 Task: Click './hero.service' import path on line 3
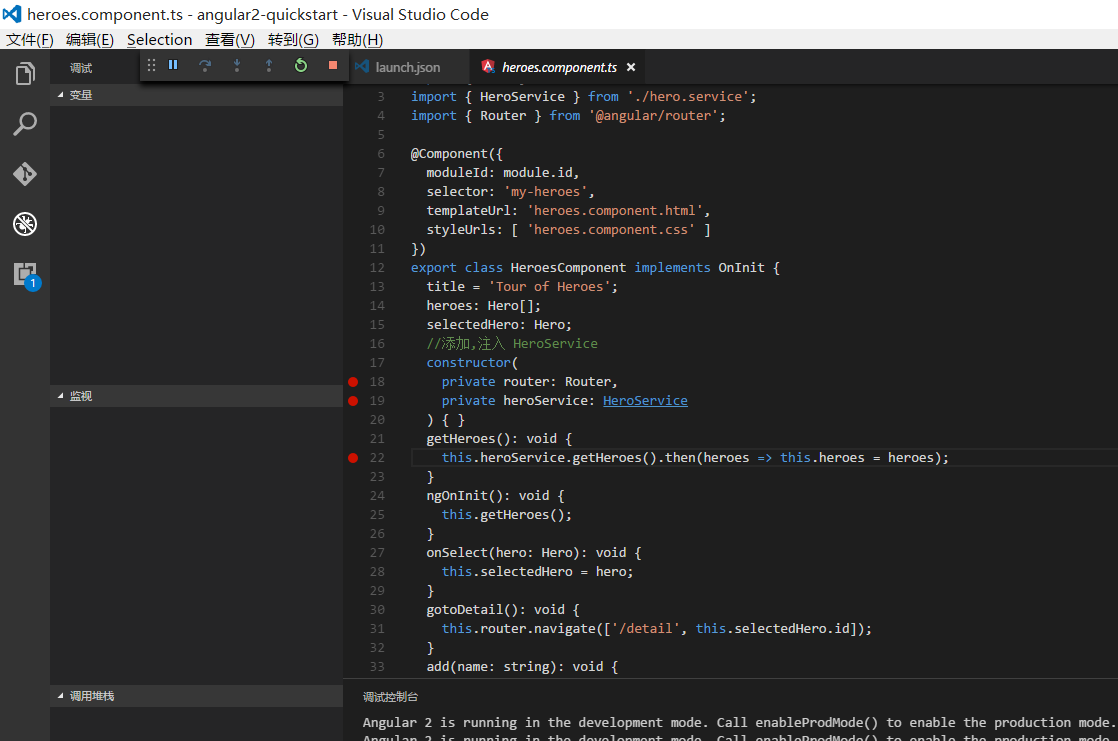point(688,96)
